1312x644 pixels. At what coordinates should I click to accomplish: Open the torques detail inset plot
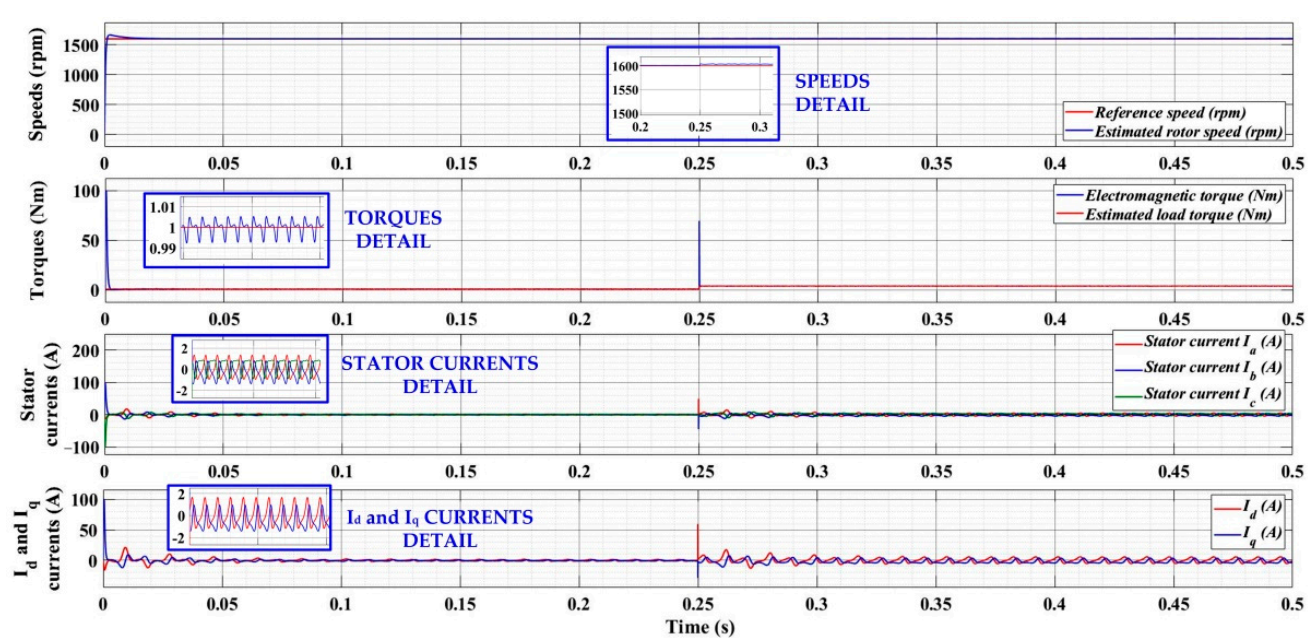click(236, 230)
